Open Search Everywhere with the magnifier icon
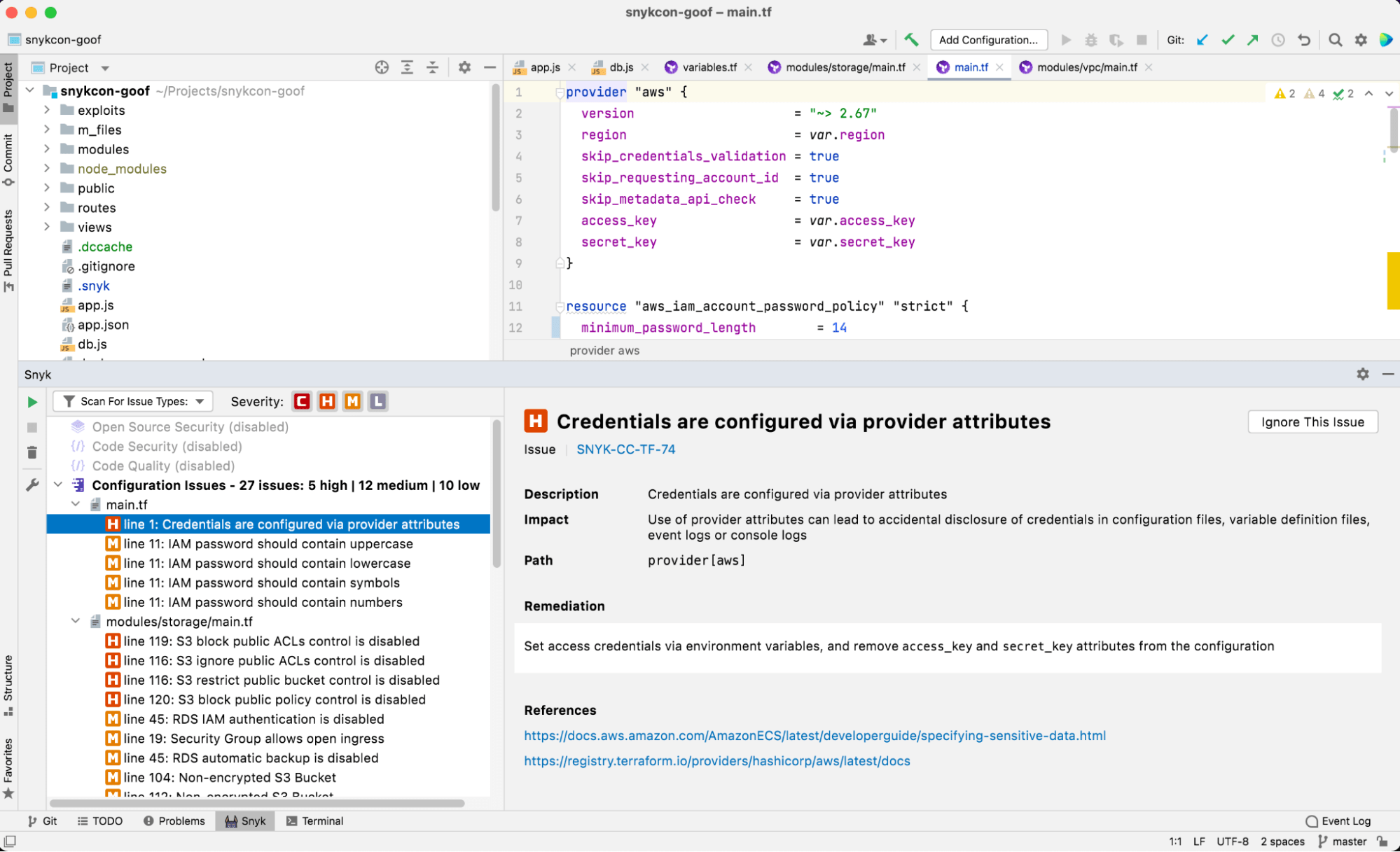This screenshot has width=1400, height=852. pos(1335,40)
